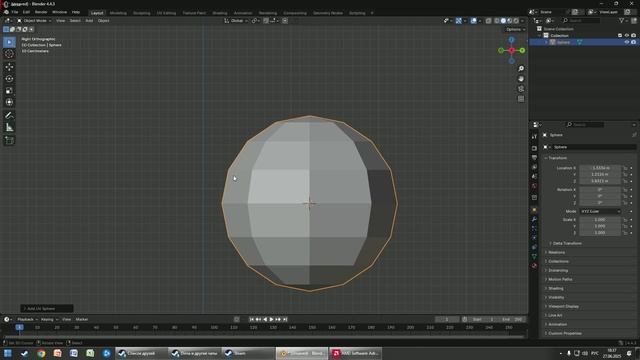
Task: Select the Annotate pencil tool
Action: tap(9, 116)
